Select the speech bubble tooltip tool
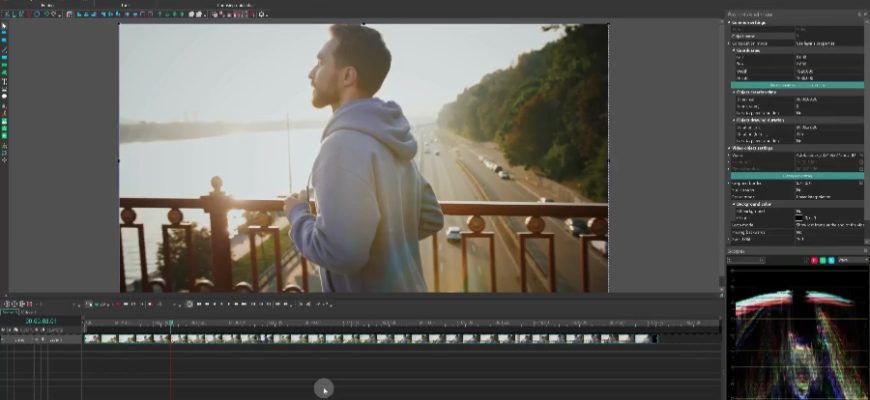870x400 pixels. (x=4, y=96)
